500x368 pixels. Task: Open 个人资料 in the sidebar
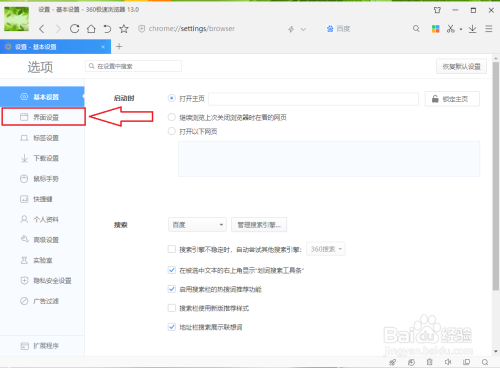pyautogui.click(x=42, y=219)
